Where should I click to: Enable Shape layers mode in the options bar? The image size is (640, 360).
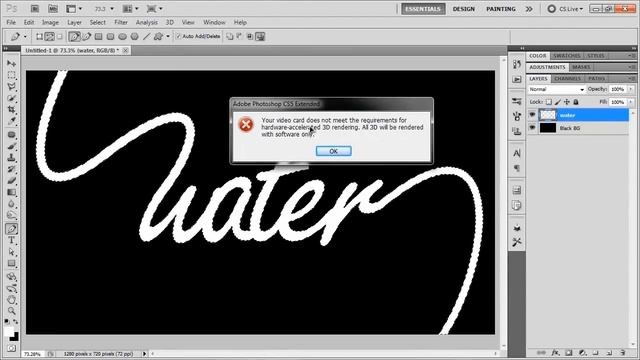39,37
